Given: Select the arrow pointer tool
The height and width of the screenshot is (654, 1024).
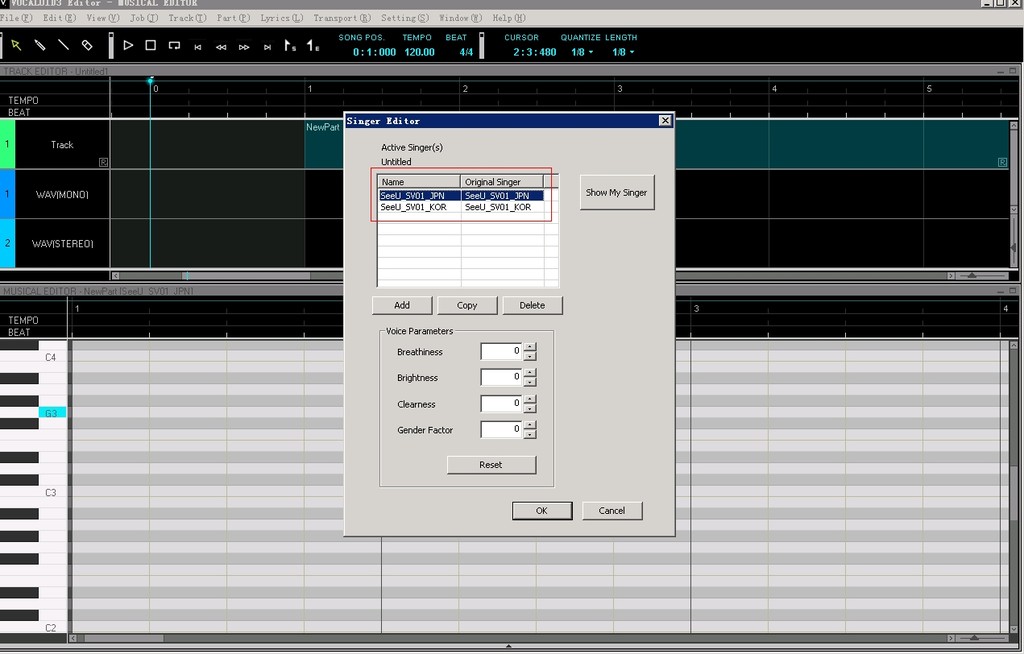Looking at the screenshot, I should (x=16, y=45).
